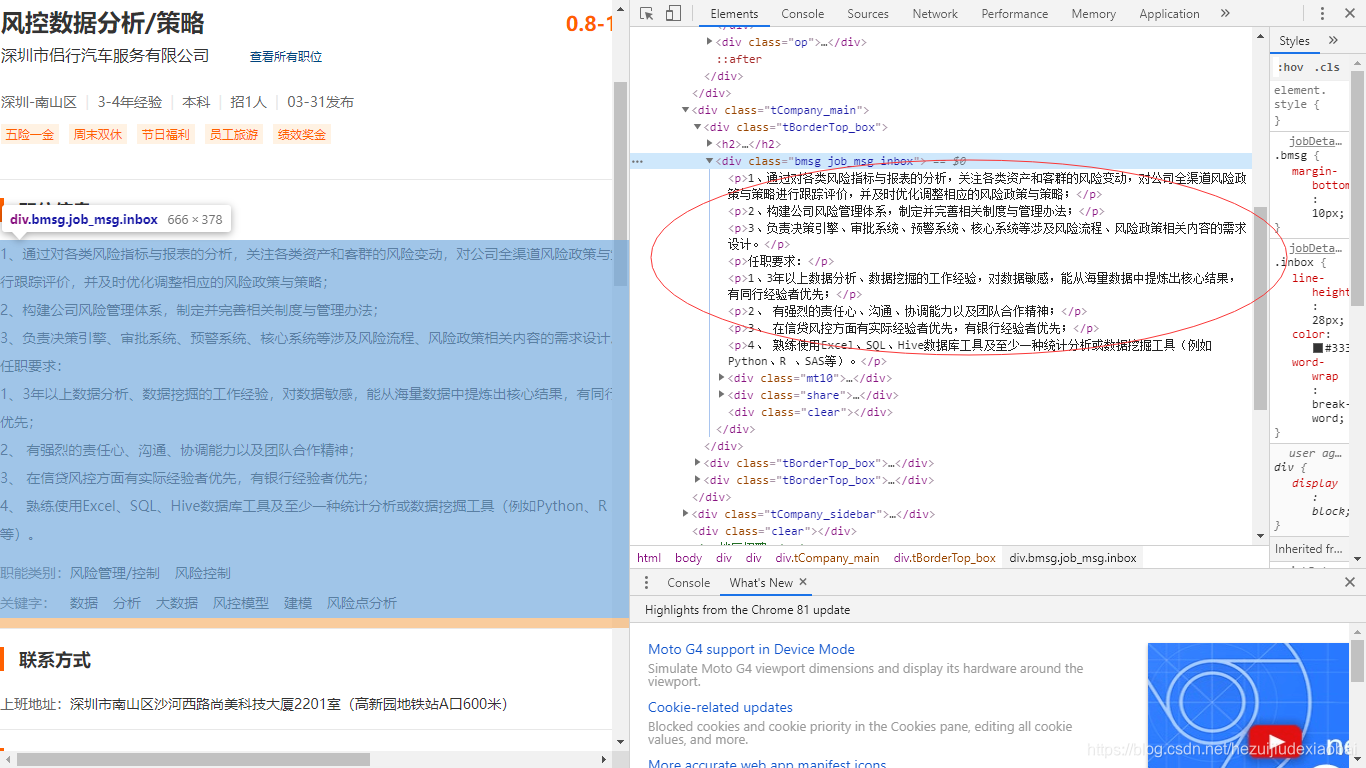Click the html breadcrumb item
This screenshot has width=1366, height=768.
(649, 558)
